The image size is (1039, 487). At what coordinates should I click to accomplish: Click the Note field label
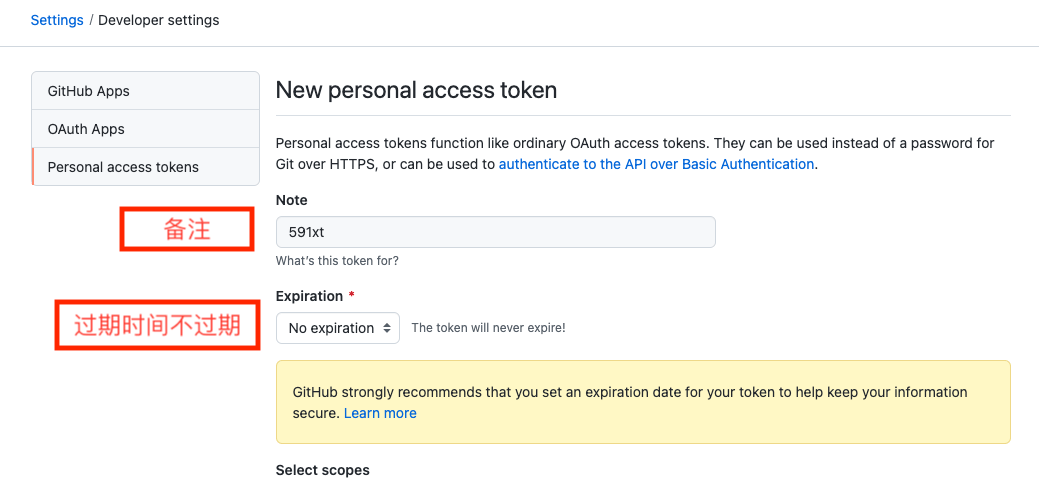pos(292,200)
